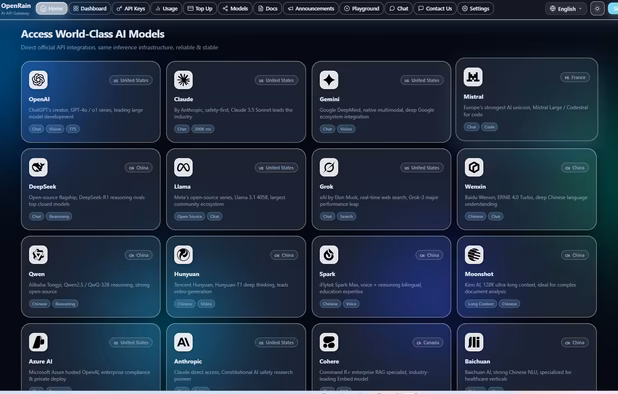Click the Baichuan card title text
The image size is (618, 394).
[x=477, y=362]
